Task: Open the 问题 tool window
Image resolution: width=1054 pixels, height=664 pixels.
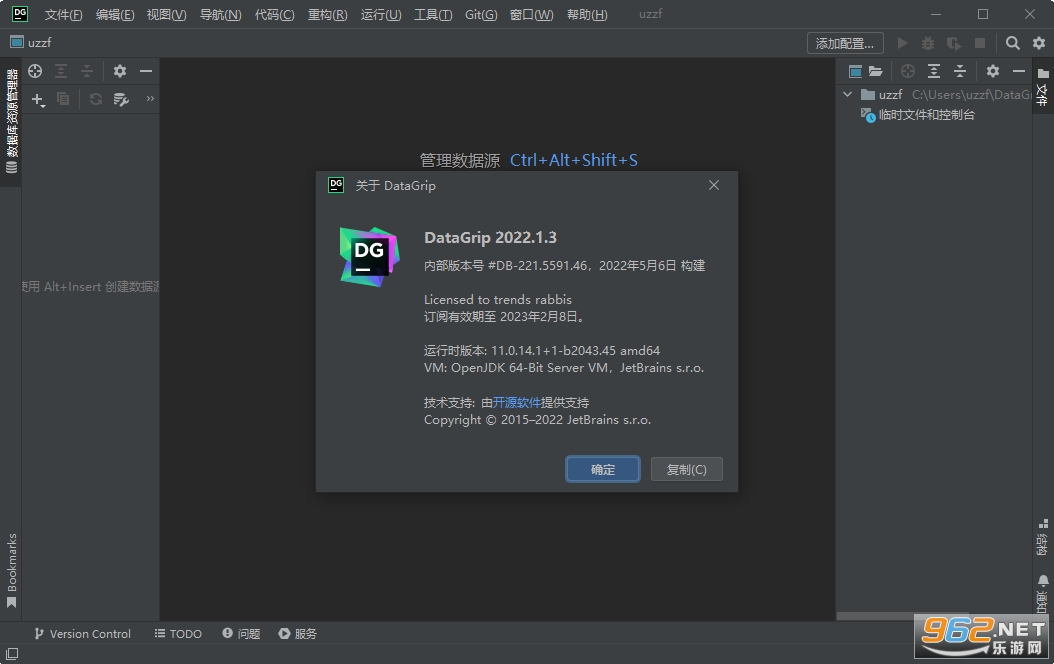Action: pyautogui.click(x=241, y=634)
